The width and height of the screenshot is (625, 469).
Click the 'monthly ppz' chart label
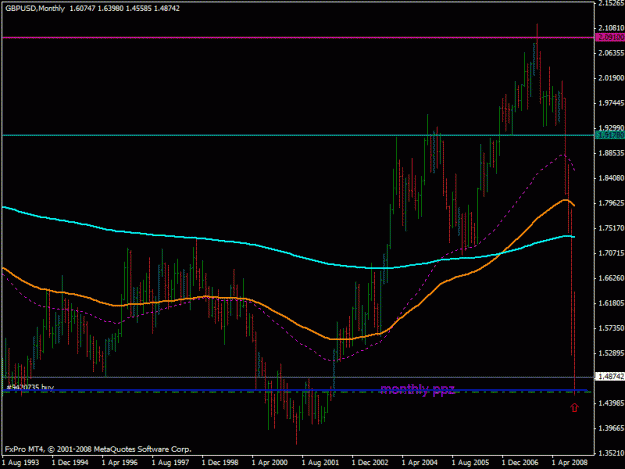point(417,389)
